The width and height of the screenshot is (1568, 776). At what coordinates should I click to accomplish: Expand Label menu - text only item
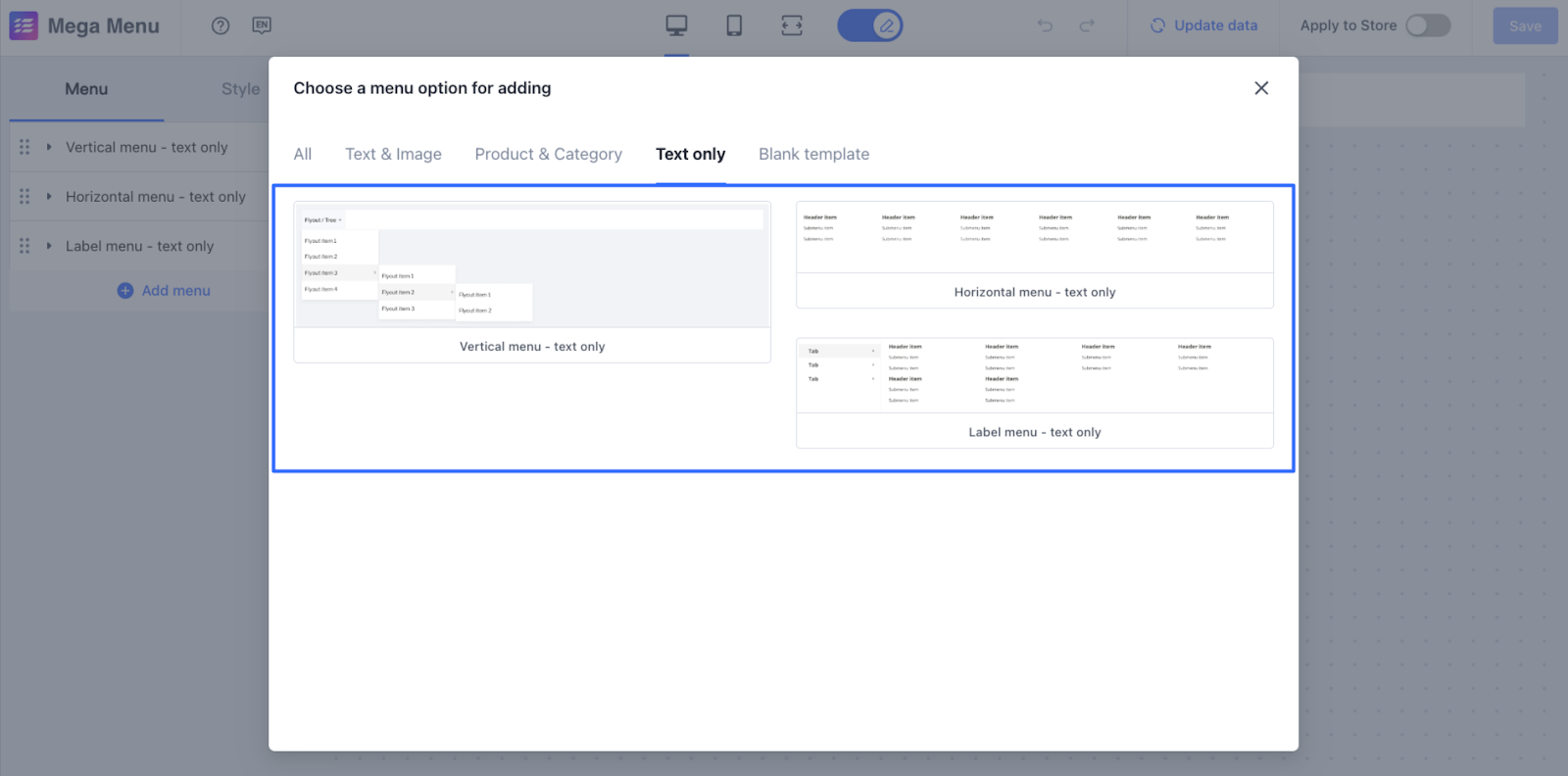pyautogui.click(x=49, y=246)
